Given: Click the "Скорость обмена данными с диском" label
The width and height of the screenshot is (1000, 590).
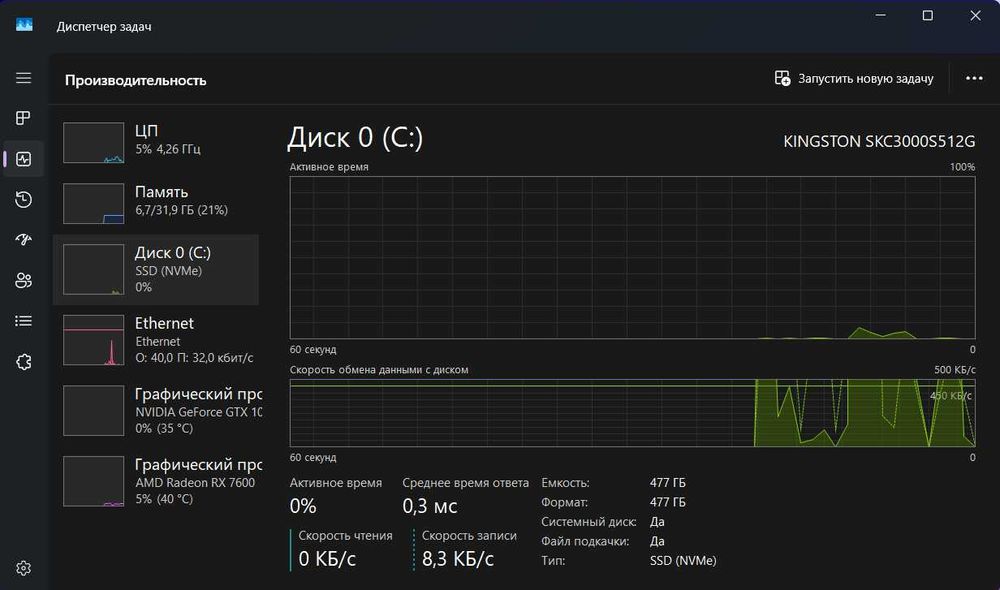Looking at the screenshot, I should click(x=379, y=370).
